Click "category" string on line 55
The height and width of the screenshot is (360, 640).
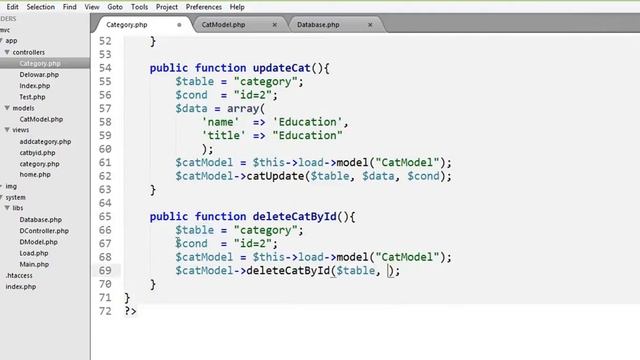pyautogui.click(x=266, y=81)
